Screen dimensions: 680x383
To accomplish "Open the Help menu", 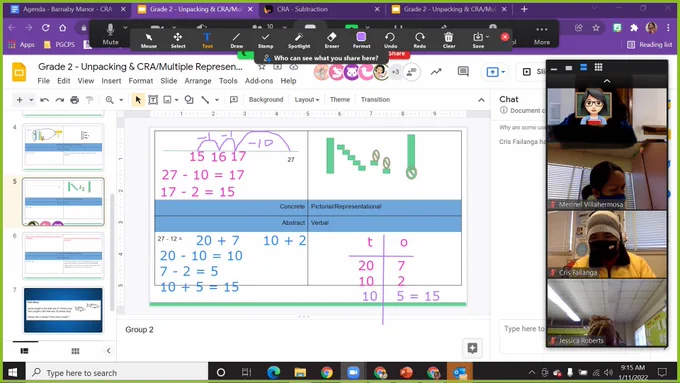I will (x=288, y=81).
